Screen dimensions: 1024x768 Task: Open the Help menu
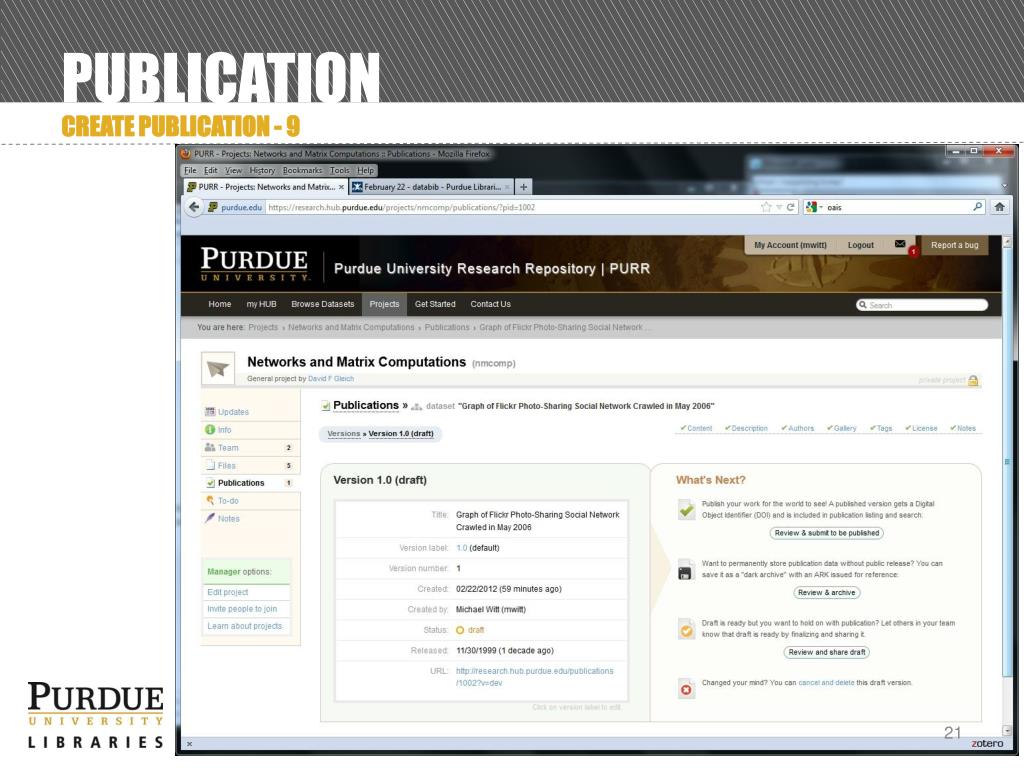(366, 170)
